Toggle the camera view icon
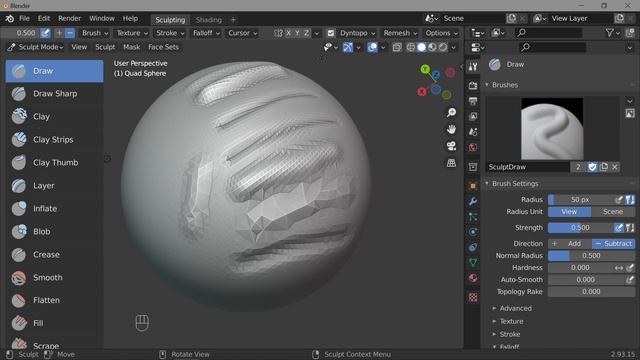Screen dimensions: 640x360 point(451,146)
